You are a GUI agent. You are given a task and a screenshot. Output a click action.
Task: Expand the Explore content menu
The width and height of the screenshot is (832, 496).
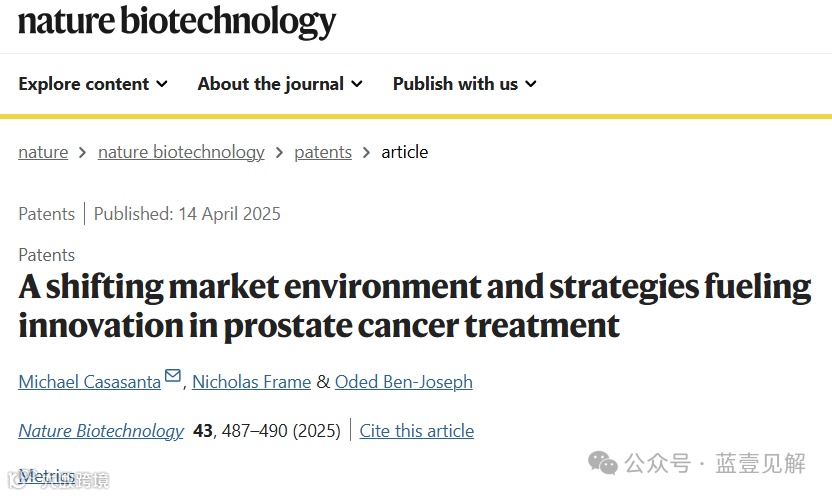coord(93,84)
